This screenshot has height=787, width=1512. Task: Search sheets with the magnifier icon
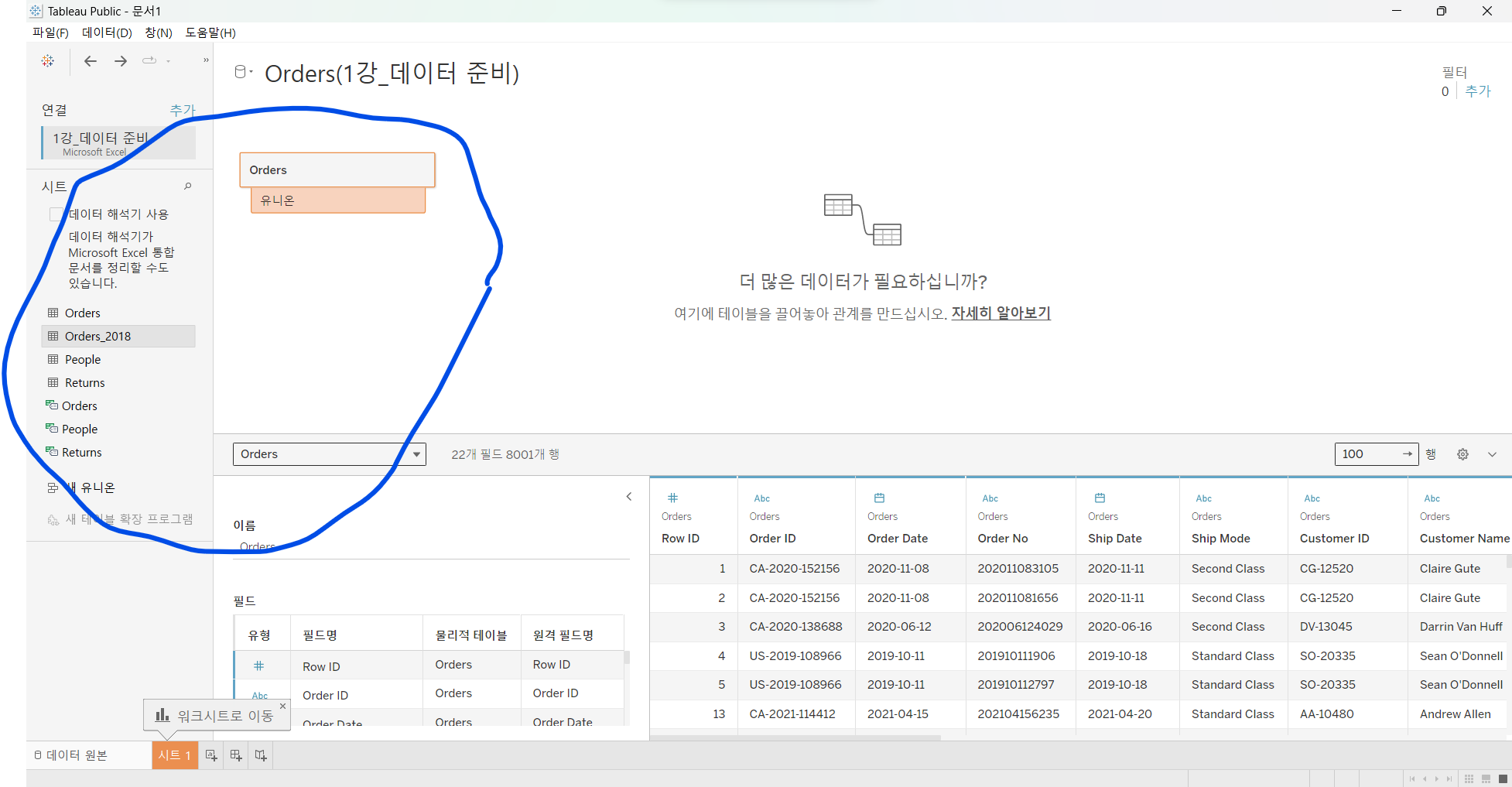(x=187, y=186)
